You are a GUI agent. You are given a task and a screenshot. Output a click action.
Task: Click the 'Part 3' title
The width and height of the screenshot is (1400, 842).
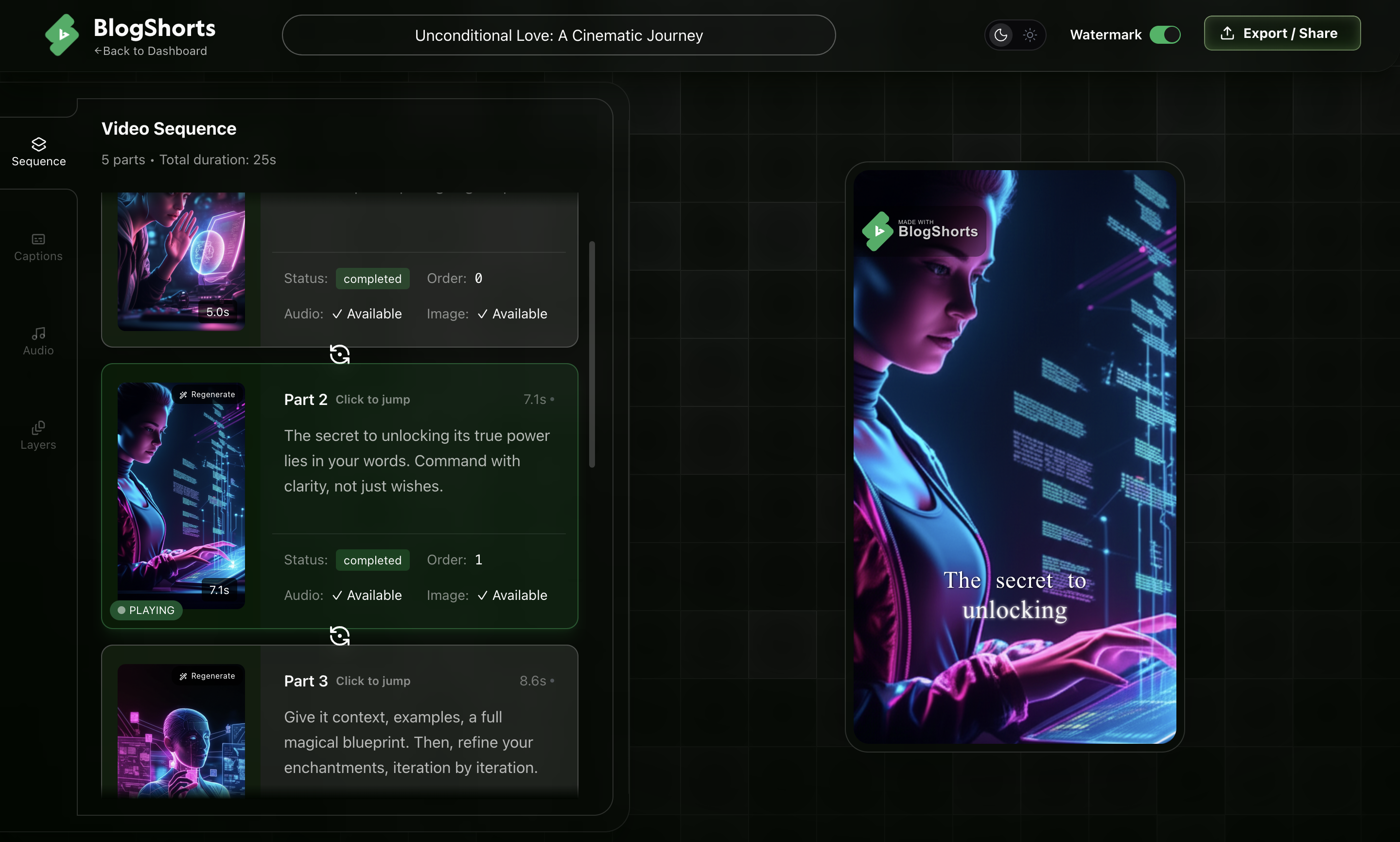point(305,681)
